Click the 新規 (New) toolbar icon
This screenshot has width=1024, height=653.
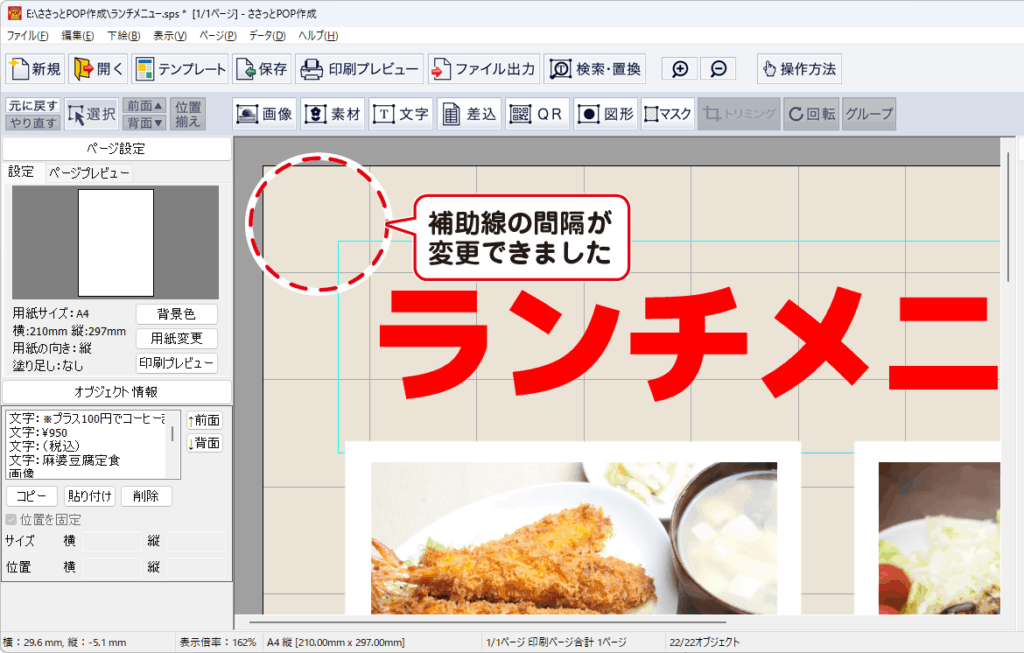(36, 69)
